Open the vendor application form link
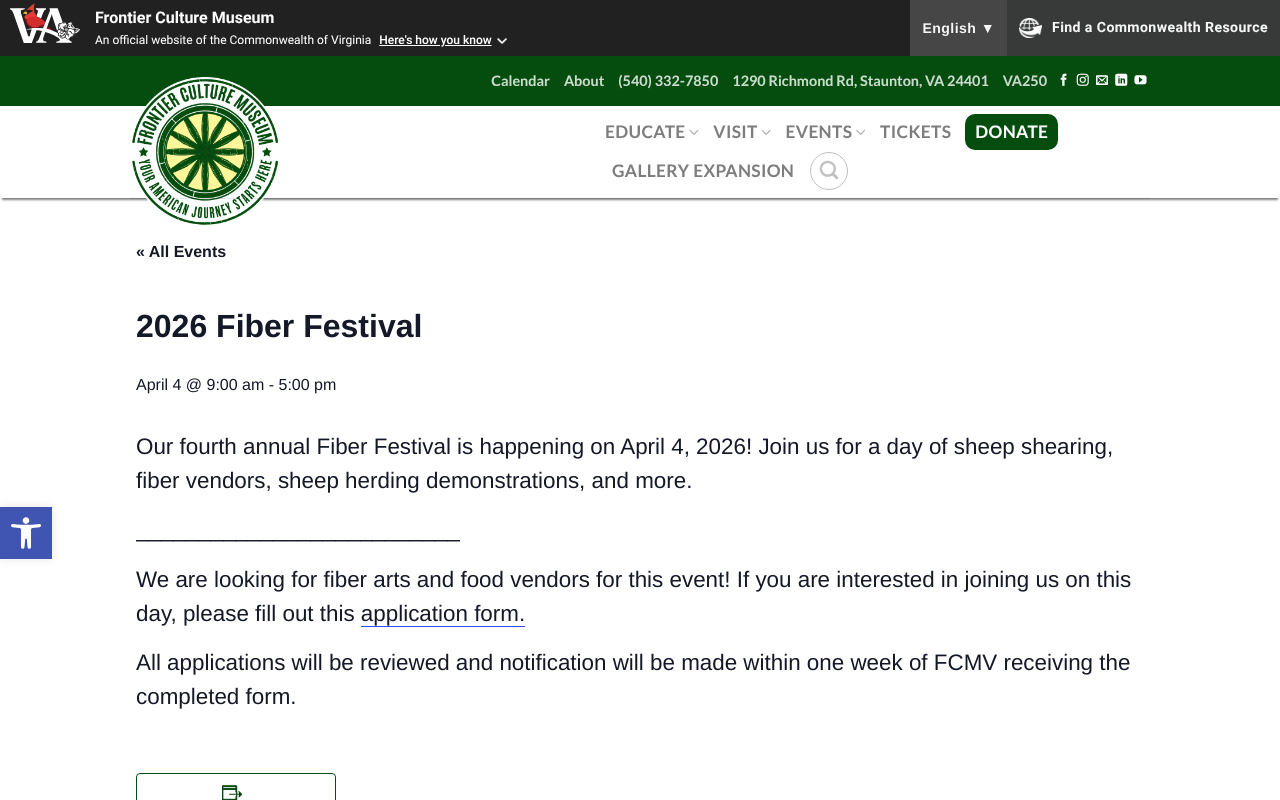 (442, 614)
